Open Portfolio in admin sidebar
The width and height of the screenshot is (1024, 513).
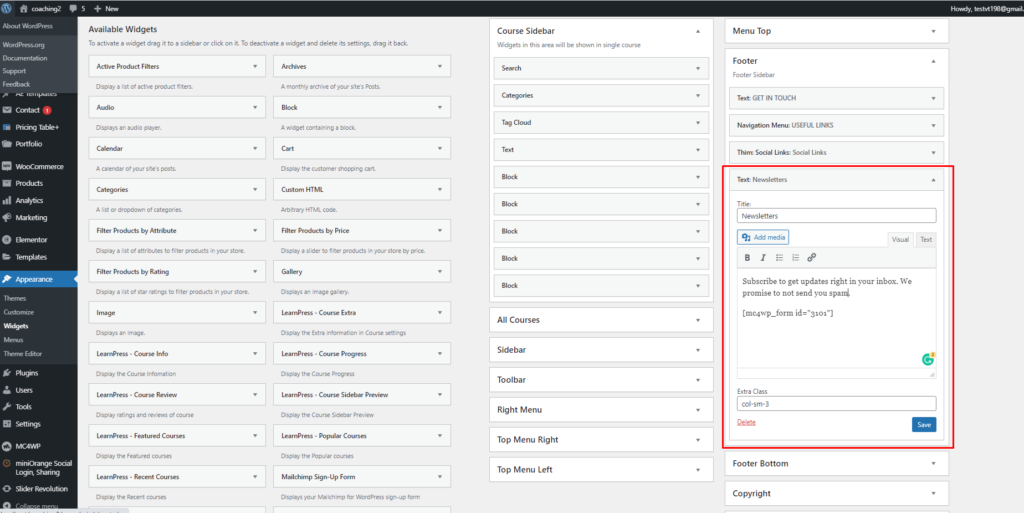[x=29, y=144]
